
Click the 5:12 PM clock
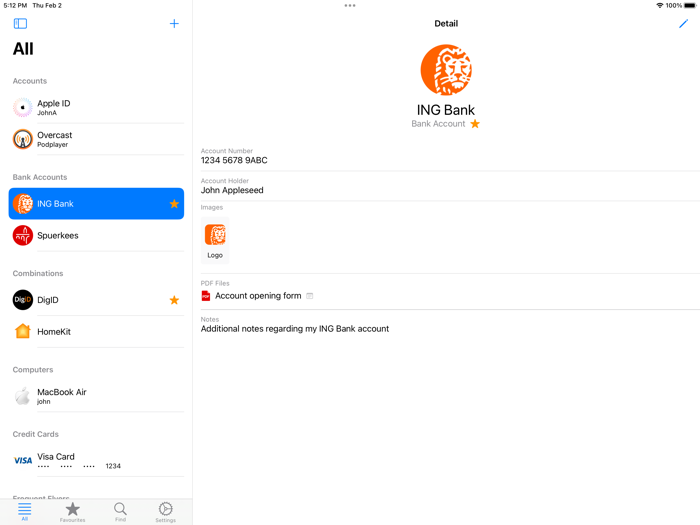click(15, 5)
